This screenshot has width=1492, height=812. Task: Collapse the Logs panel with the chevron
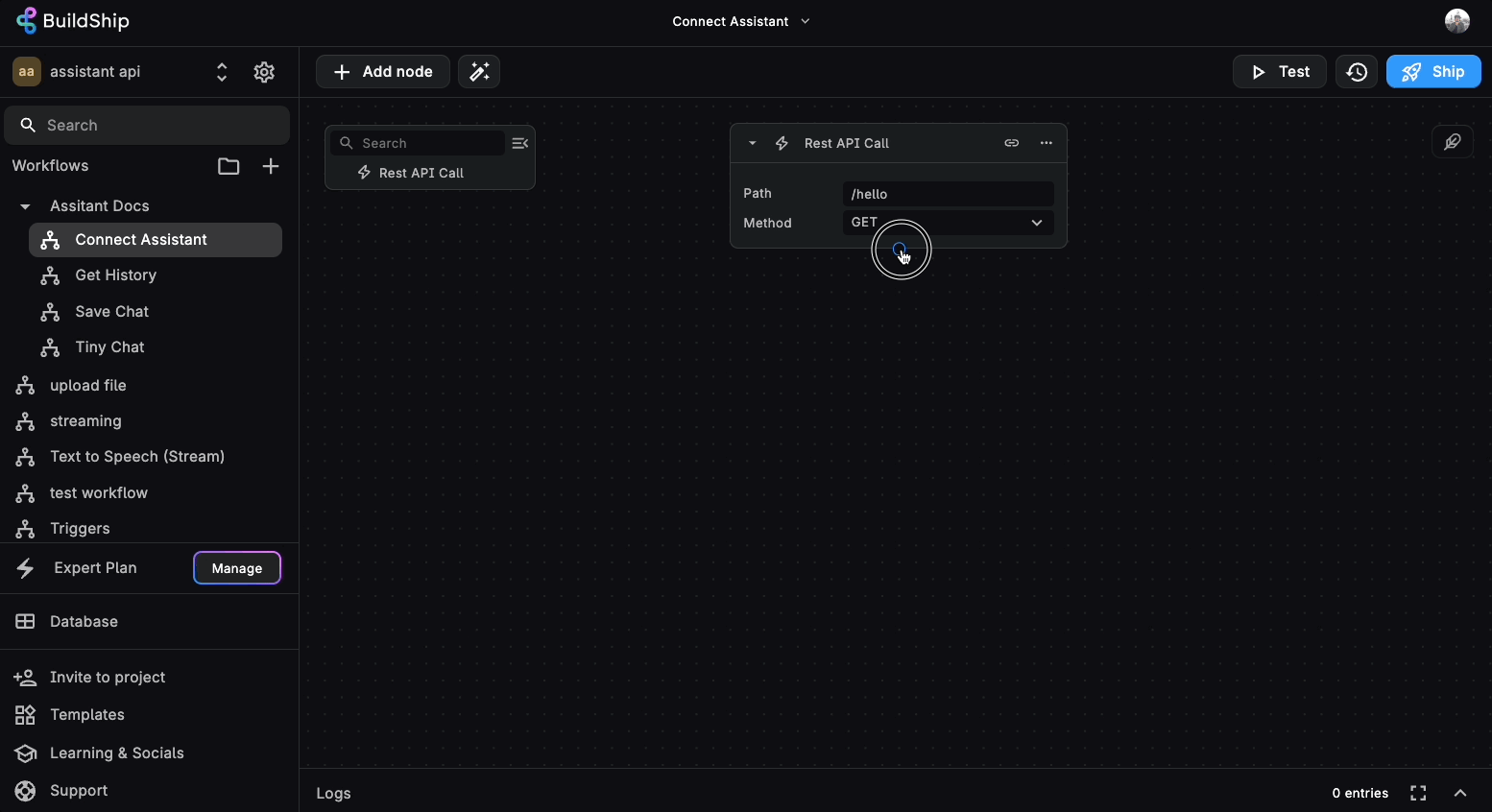pyautogui.click(x=1460, y=793)
